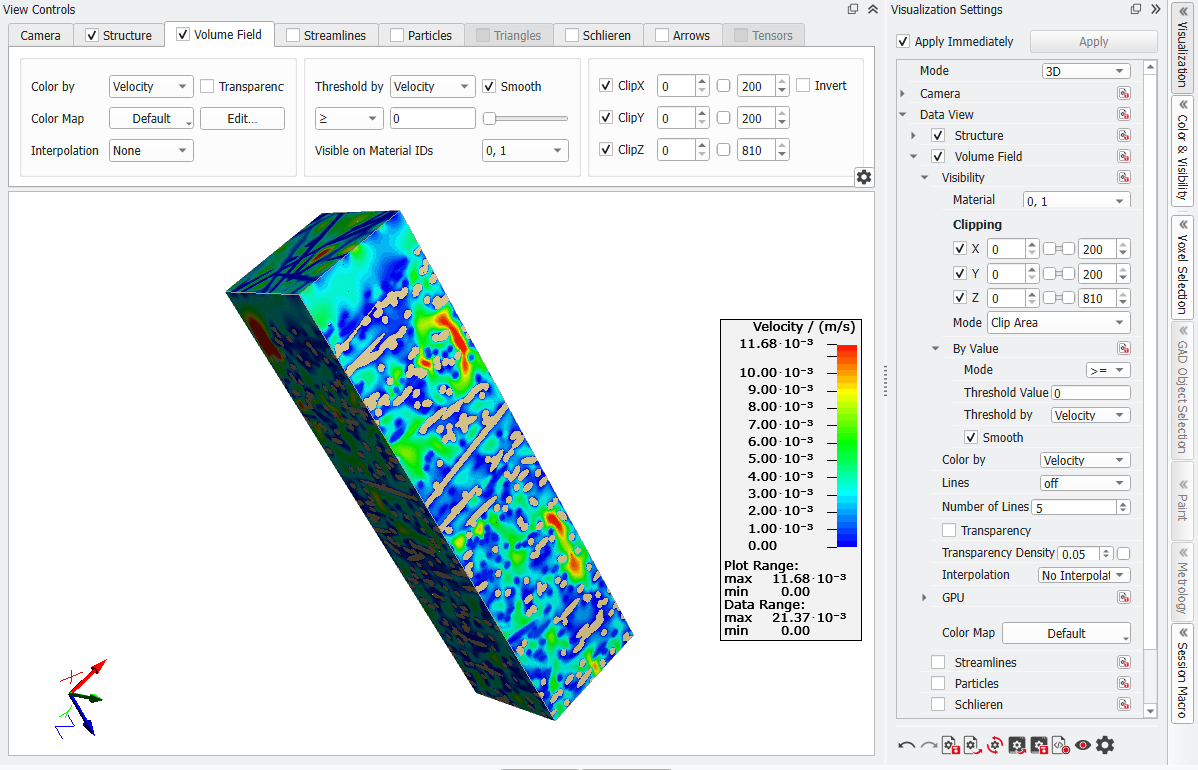The image size is (1198, 770).
Task: Click the dark window gear with arrow icon
Action: pyautogui.click(x=1017, y=746)
